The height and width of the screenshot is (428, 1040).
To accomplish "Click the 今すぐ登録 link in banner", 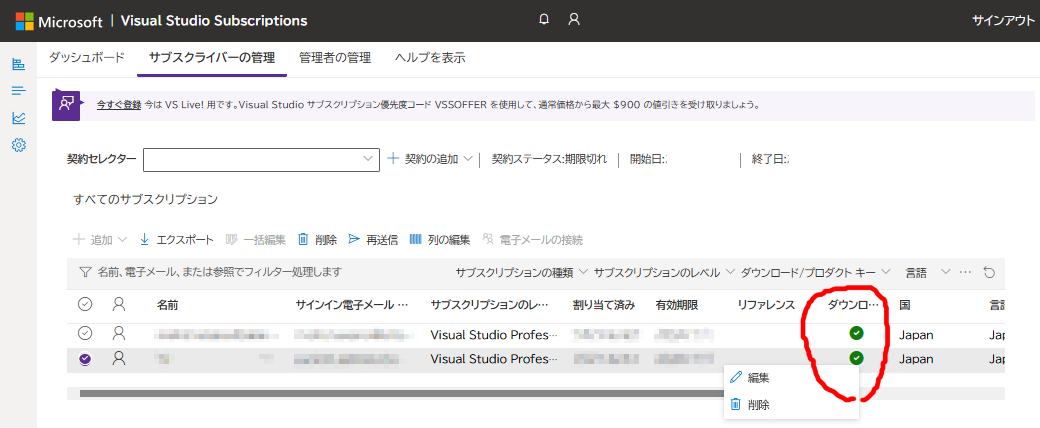I will (x=119, y=105).
